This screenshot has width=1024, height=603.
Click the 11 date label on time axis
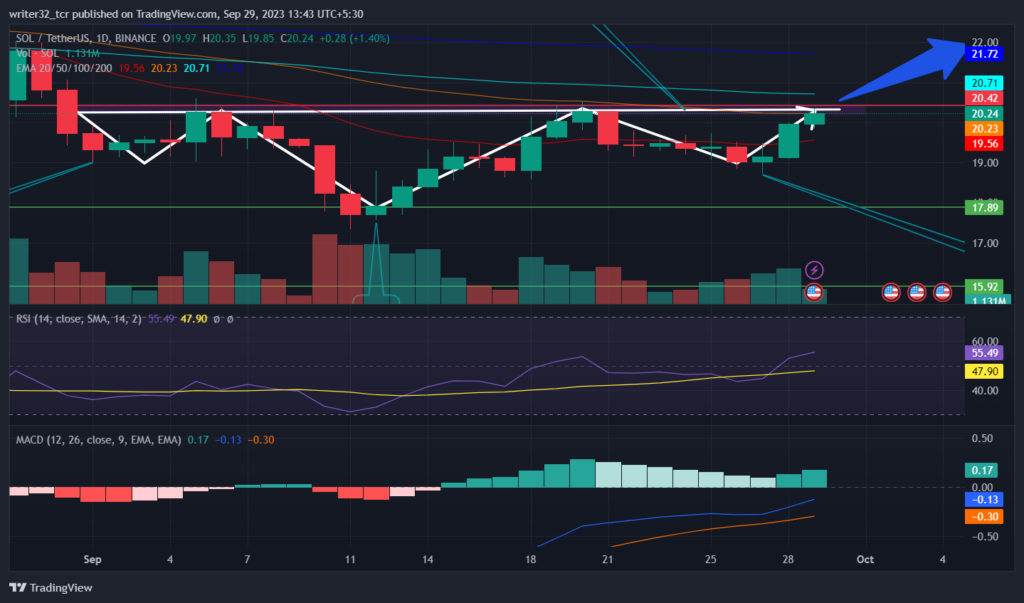click(x=350, y=559)
